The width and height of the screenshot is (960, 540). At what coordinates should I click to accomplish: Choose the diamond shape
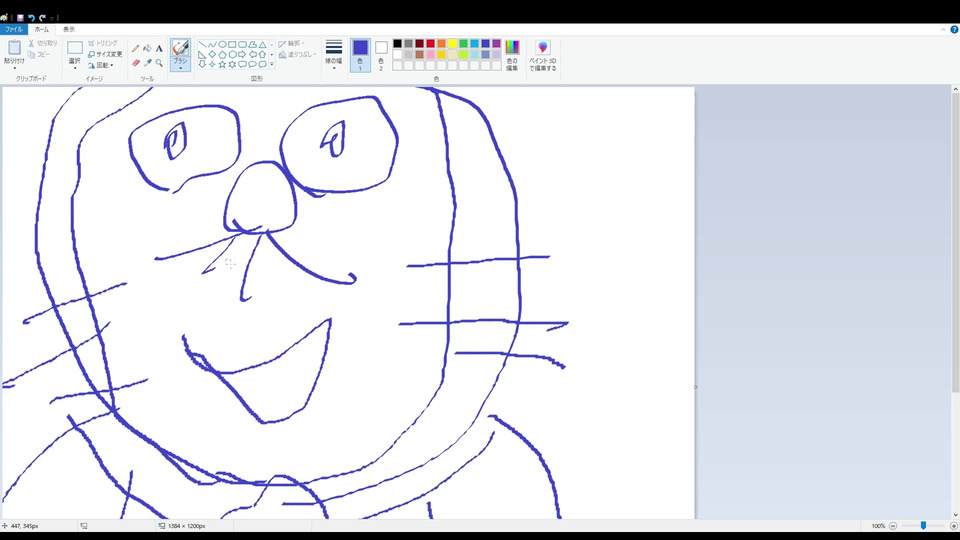pos(212,54)
